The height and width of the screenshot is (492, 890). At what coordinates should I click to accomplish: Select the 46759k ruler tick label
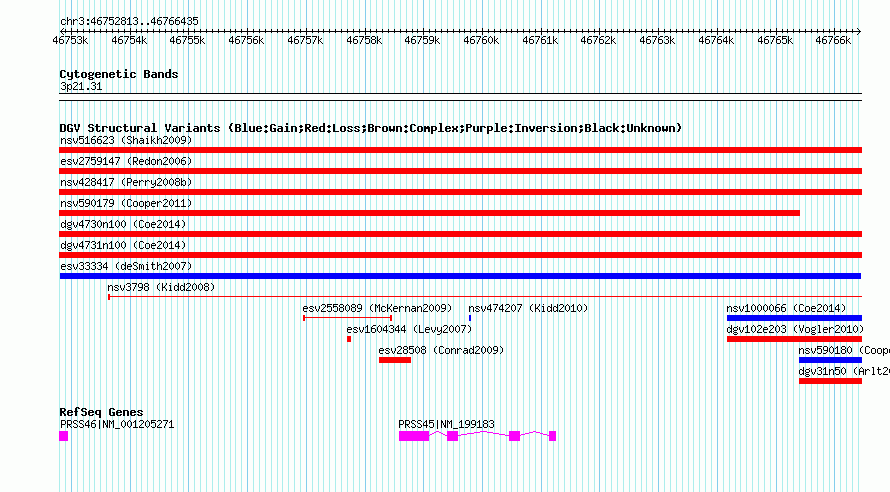[x=422, y=40]
